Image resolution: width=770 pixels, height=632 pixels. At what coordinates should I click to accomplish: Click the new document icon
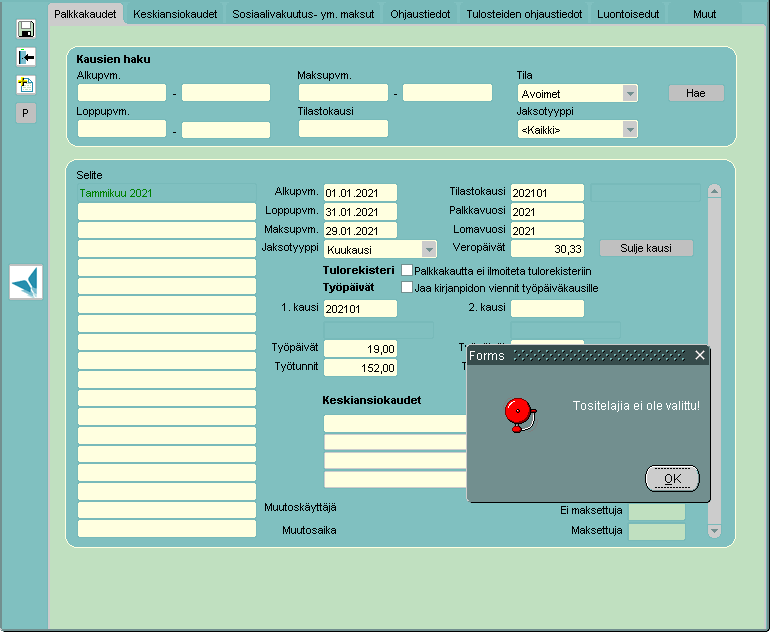point(26,85)
